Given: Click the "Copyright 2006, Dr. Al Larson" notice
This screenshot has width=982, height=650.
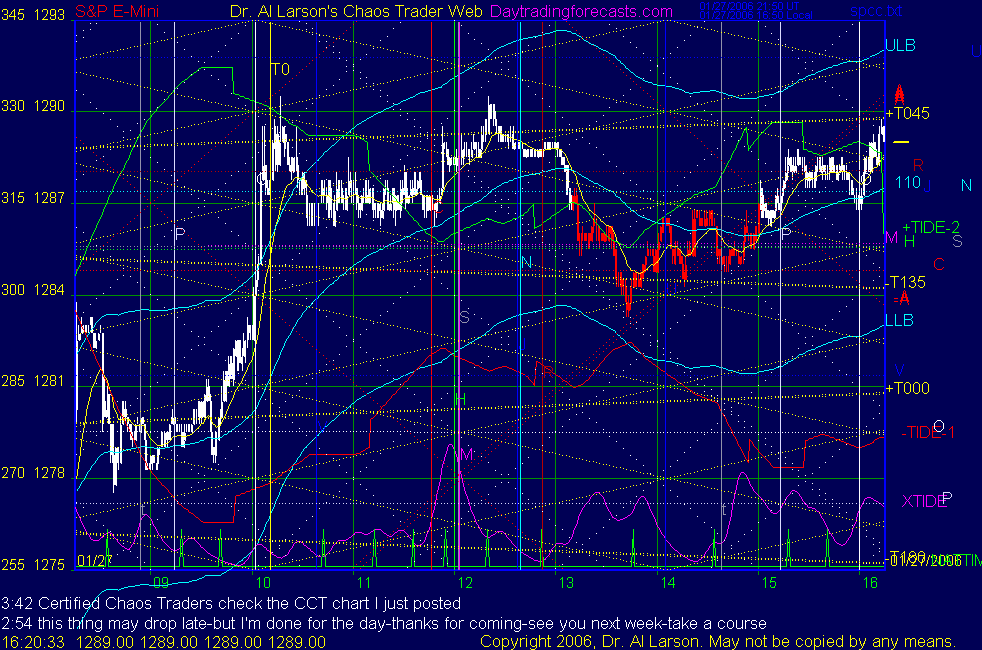Looking at the screenshot, I should coord(718,642).
